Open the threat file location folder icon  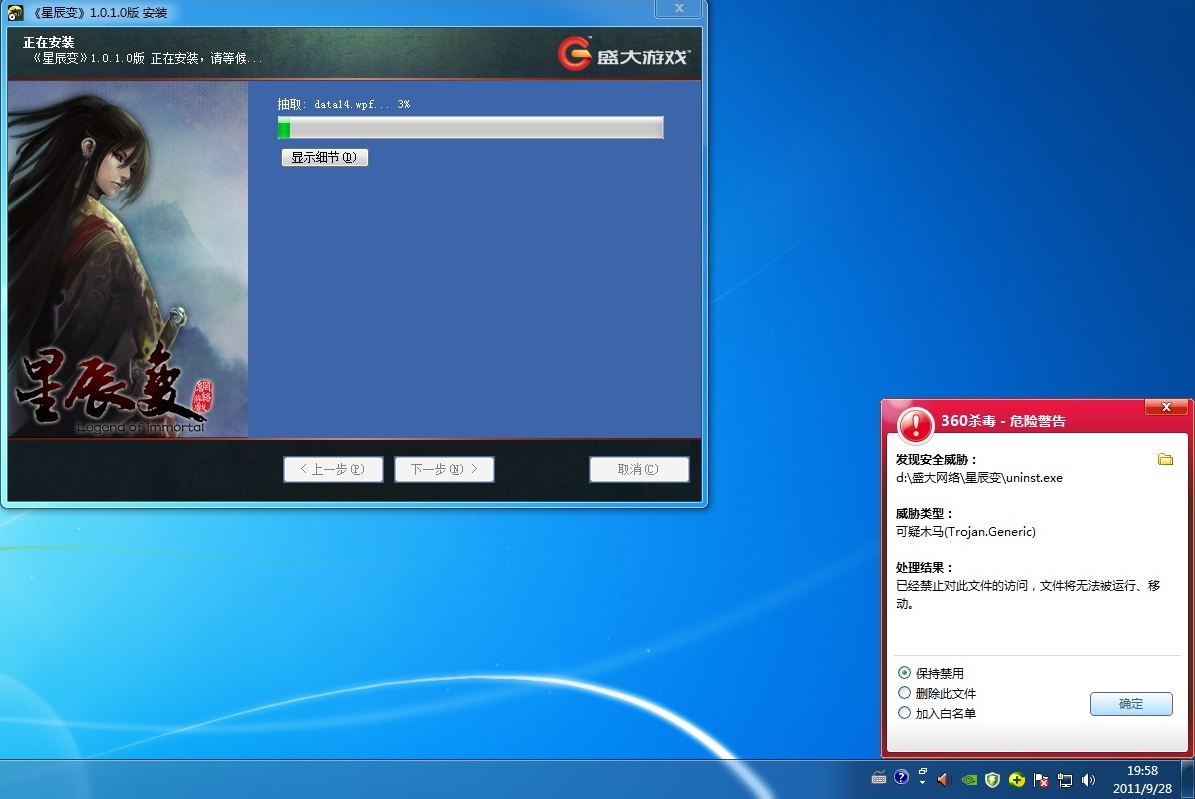pos(1165,459)
